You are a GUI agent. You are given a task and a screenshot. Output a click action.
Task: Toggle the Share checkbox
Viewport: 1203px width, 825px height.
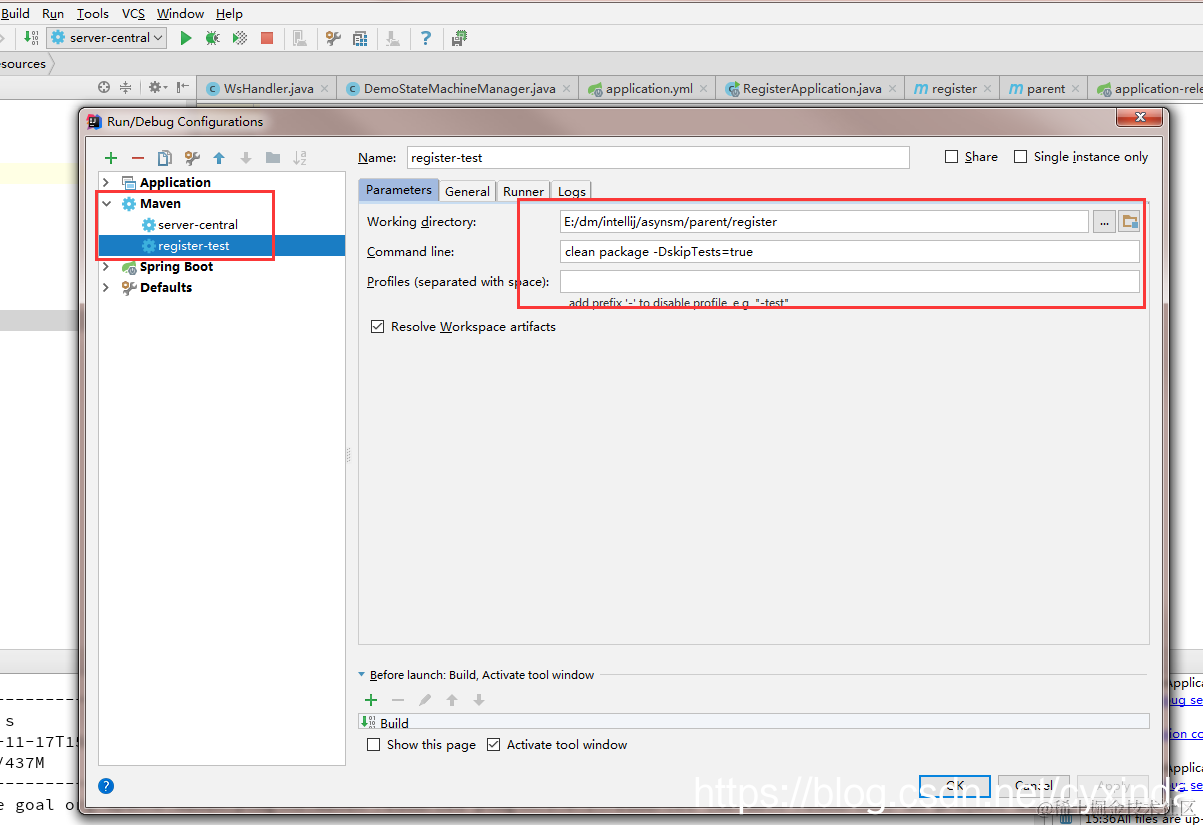(951, 157)
